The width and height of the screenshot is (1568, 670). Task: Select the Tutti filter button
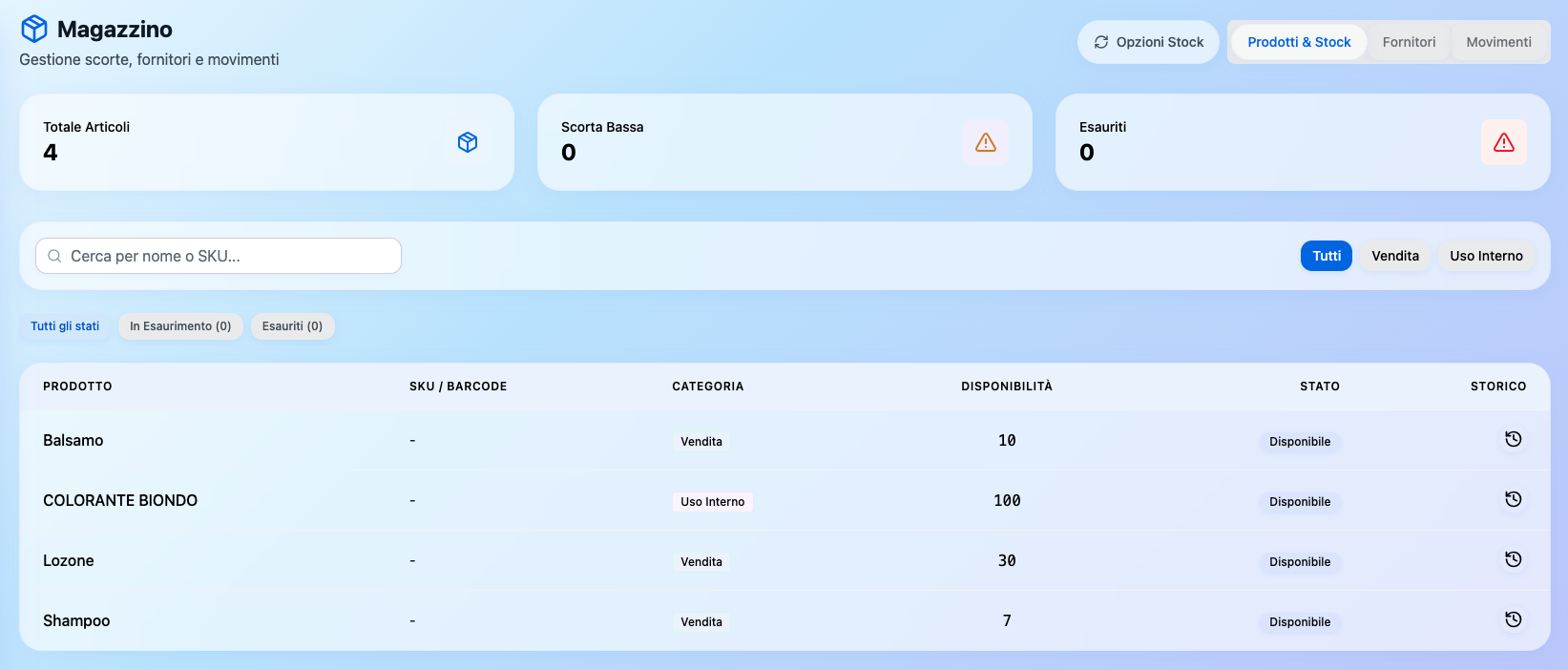pyautogui.click(x=1326, y=256)
